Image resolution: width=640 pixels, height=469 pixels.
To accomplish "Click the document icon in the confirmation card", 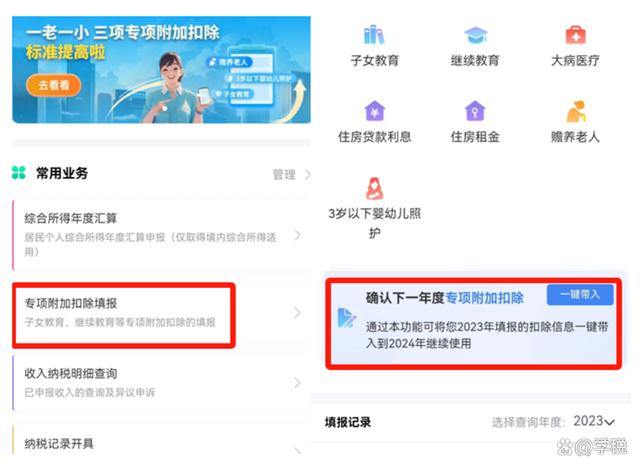I will tap(347, 318).
